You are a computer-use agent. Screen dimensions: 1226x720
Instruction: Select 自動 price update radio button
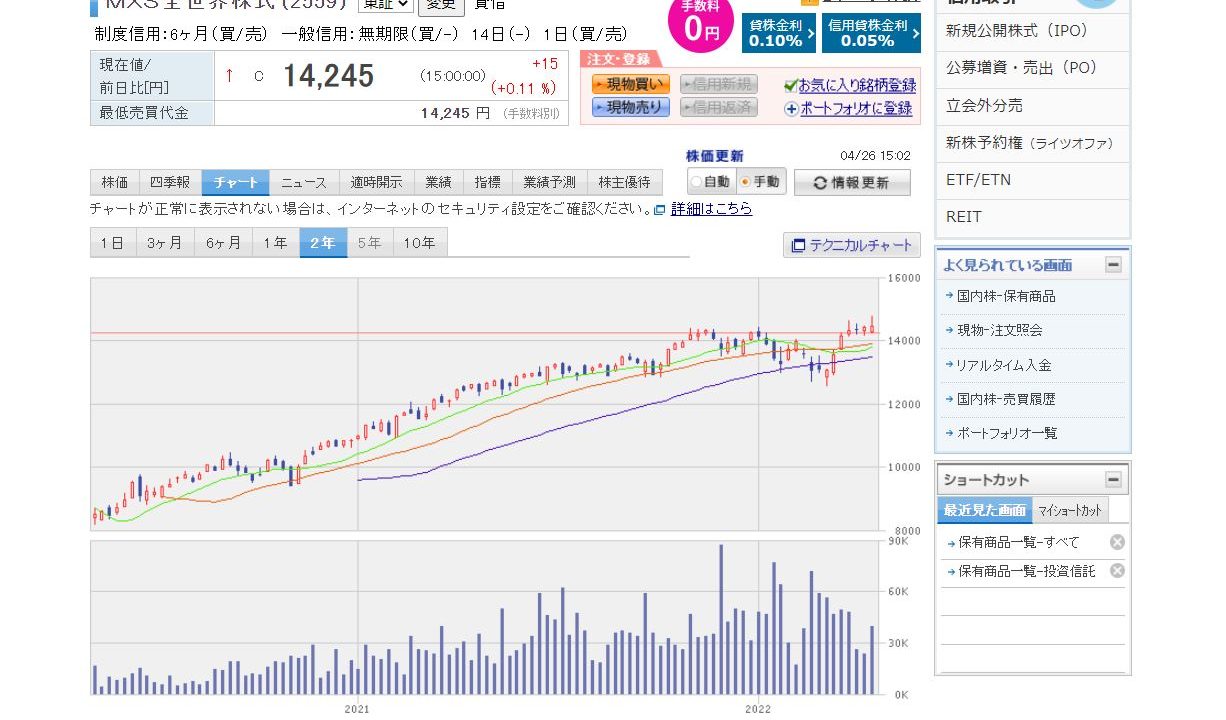coord(695,183)
